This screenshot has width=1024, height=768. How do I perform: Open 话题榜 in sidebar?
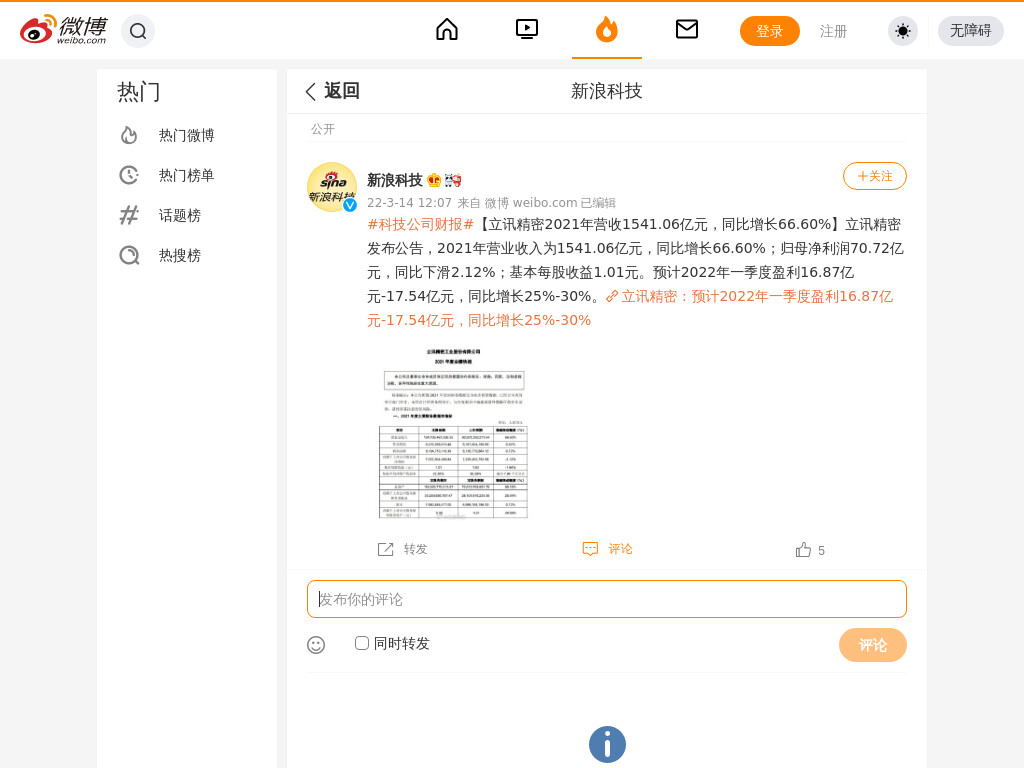tap(180, 216)
